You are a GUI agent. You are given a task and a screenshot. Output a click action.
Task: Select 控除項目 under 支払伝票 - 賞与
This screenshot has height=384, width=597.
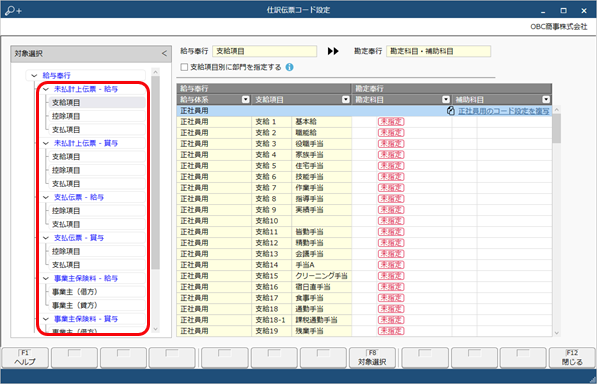click(x=97, y=251)
